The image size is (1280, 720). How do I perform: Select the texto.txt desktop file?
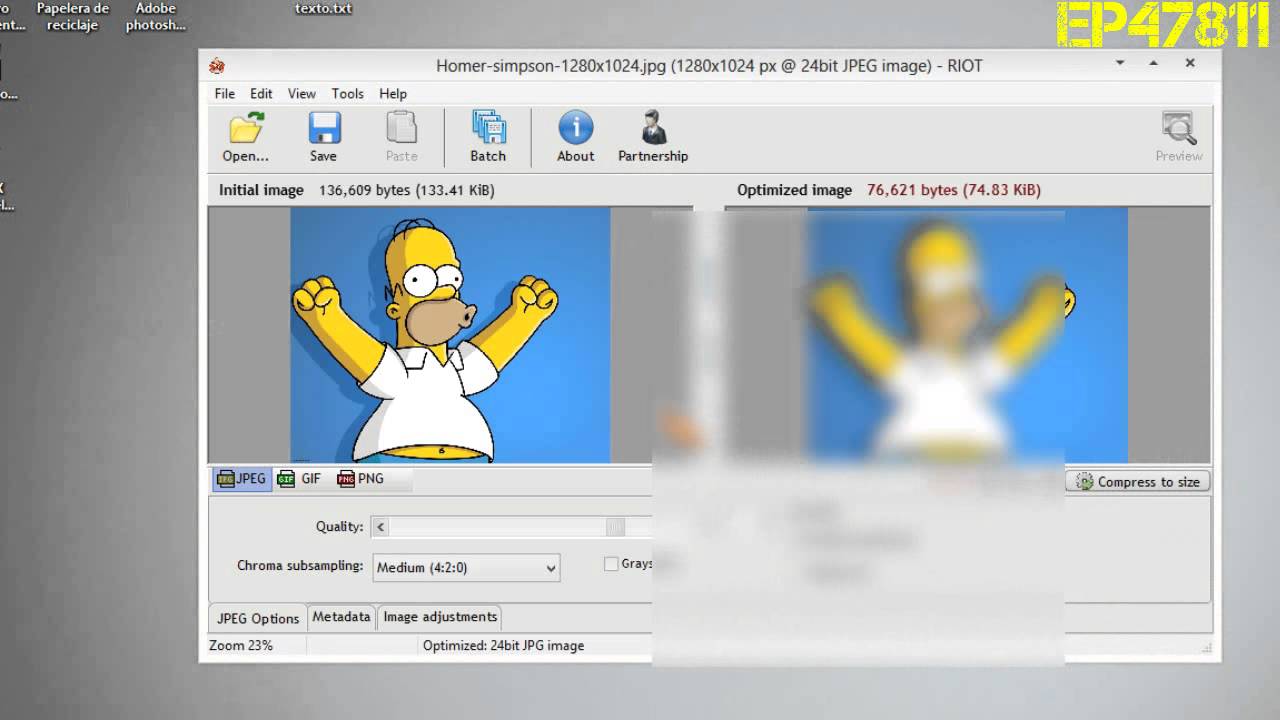pos(323,9)
